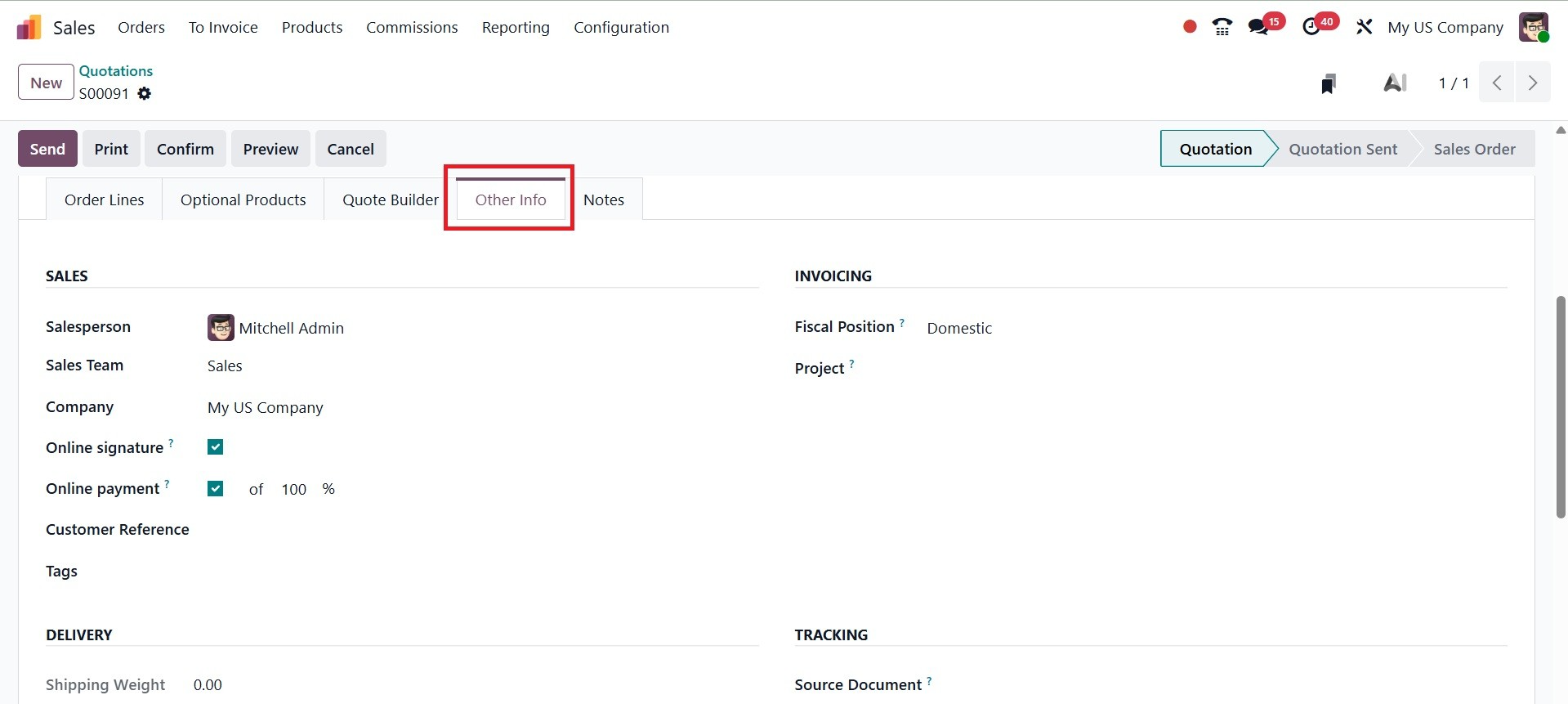Screen dimensions: 1568x704
Task: Click the AI assistant icon
Action: (x=1395, y=83)
